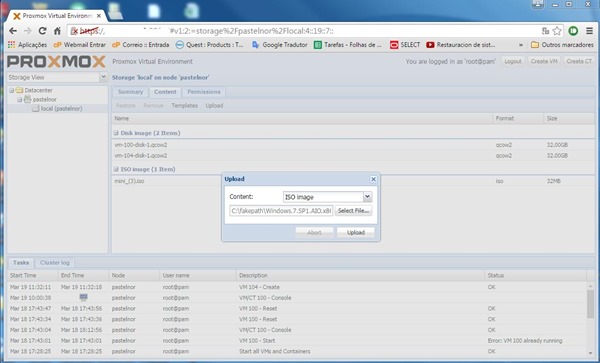Open the Content ISO image dropdown

[x=367, y=197]
